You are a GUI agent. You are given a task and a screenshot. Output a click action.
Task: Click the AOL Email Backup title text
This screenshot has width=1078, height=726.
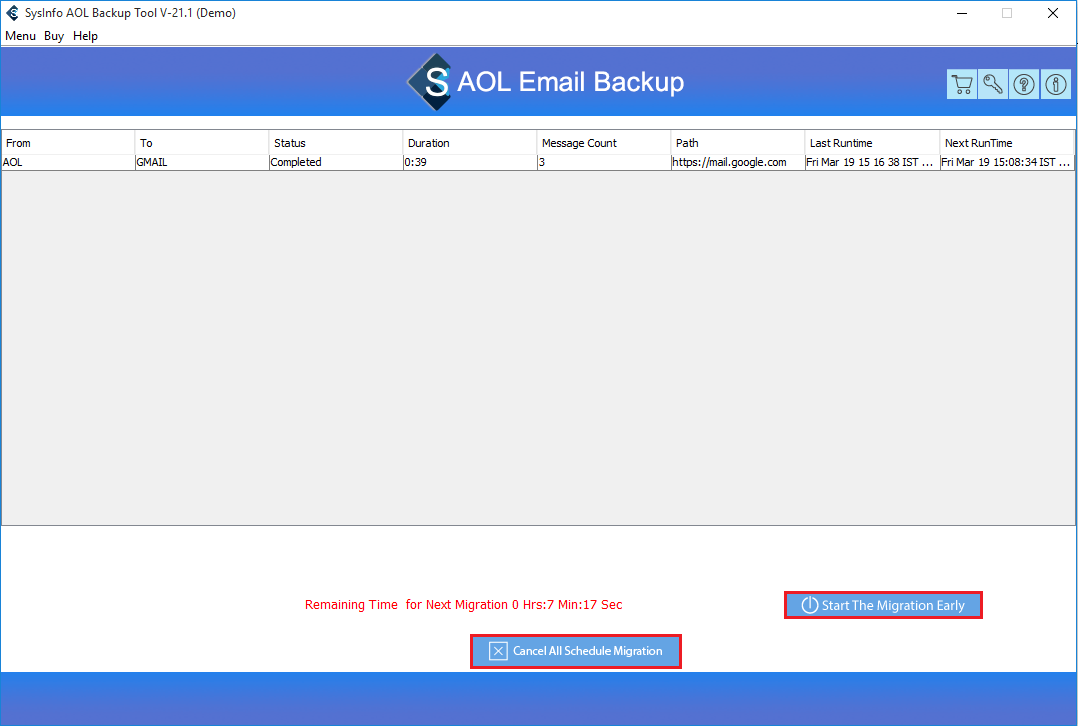coord(571,82)
